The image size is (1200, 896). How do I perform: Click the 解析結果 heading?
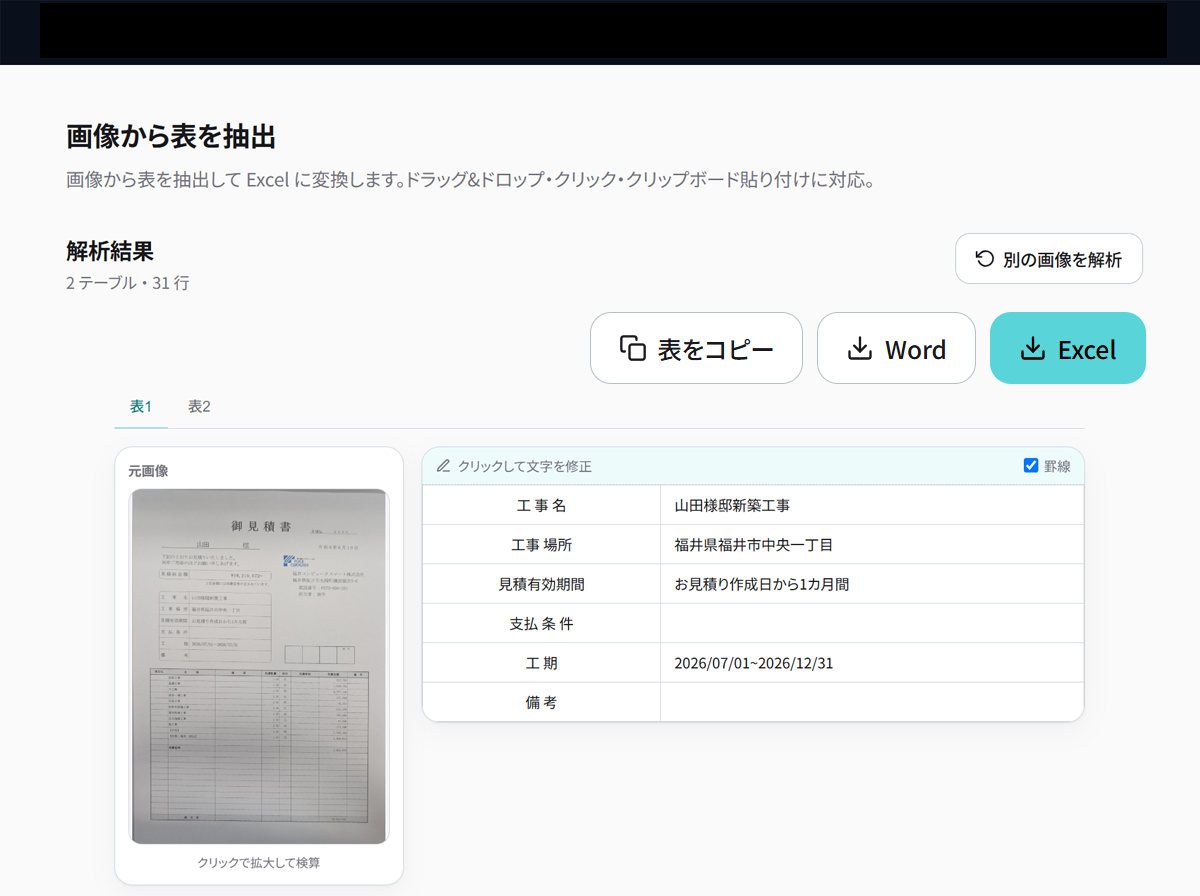(110, 251)
